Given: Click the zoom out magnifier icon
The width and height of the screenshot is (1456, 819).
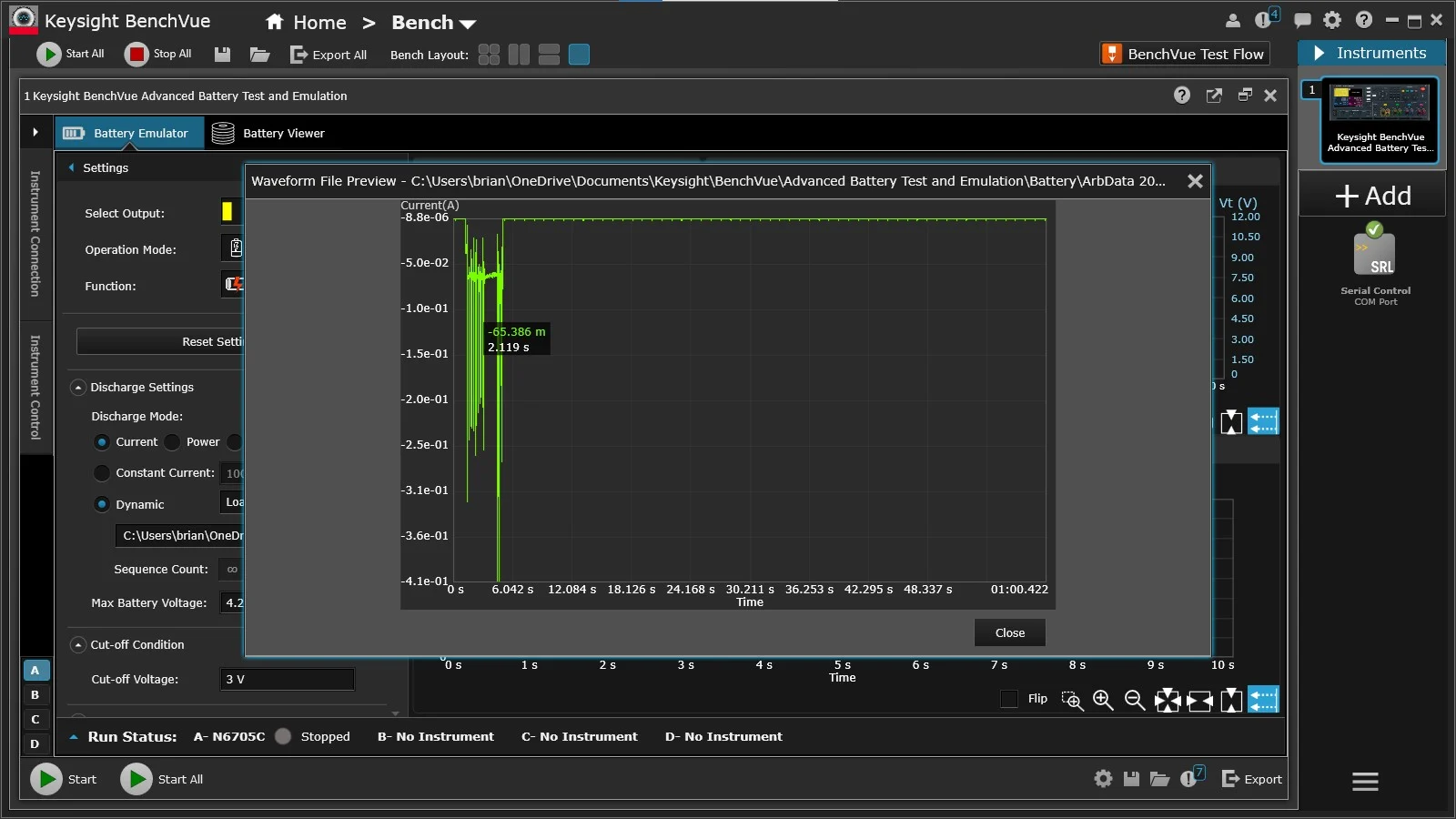Looking at the screenshot, I should 1135,700.
